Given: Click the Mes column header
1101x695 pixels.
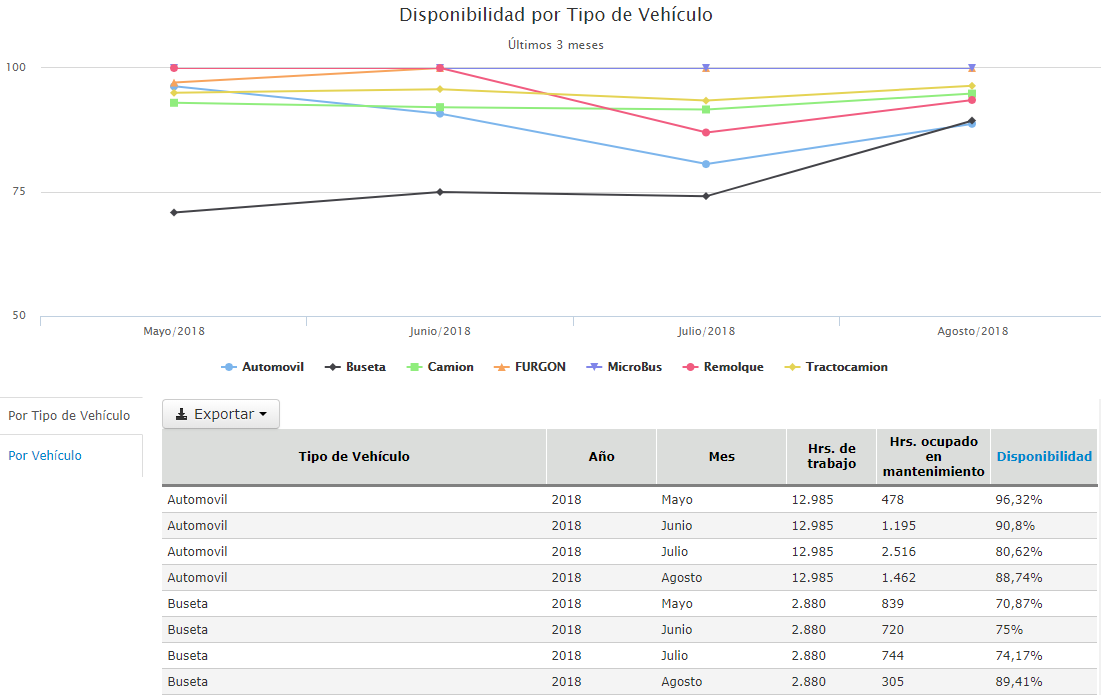Looking at the screenshot, I should coord(721,456).
